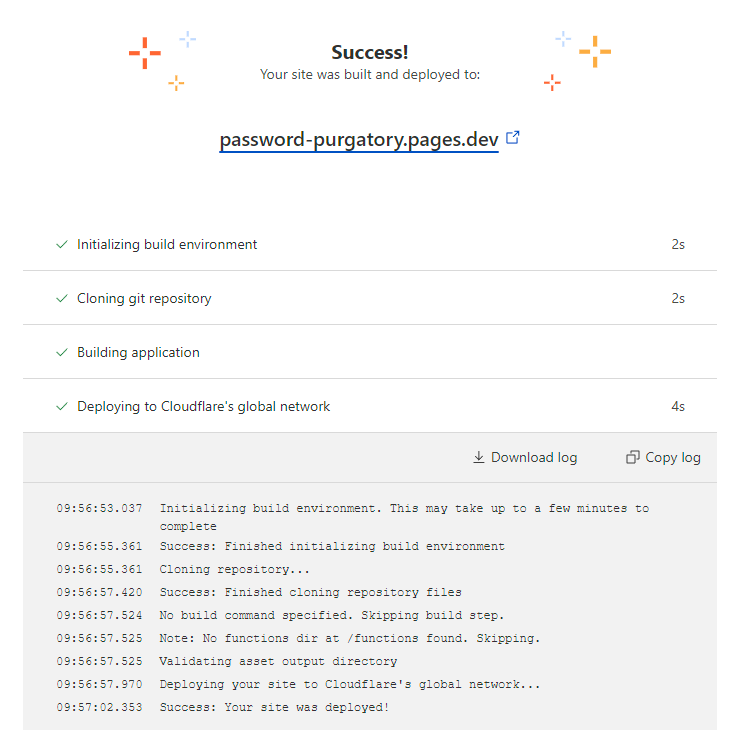Click the Success! heading

370,52
